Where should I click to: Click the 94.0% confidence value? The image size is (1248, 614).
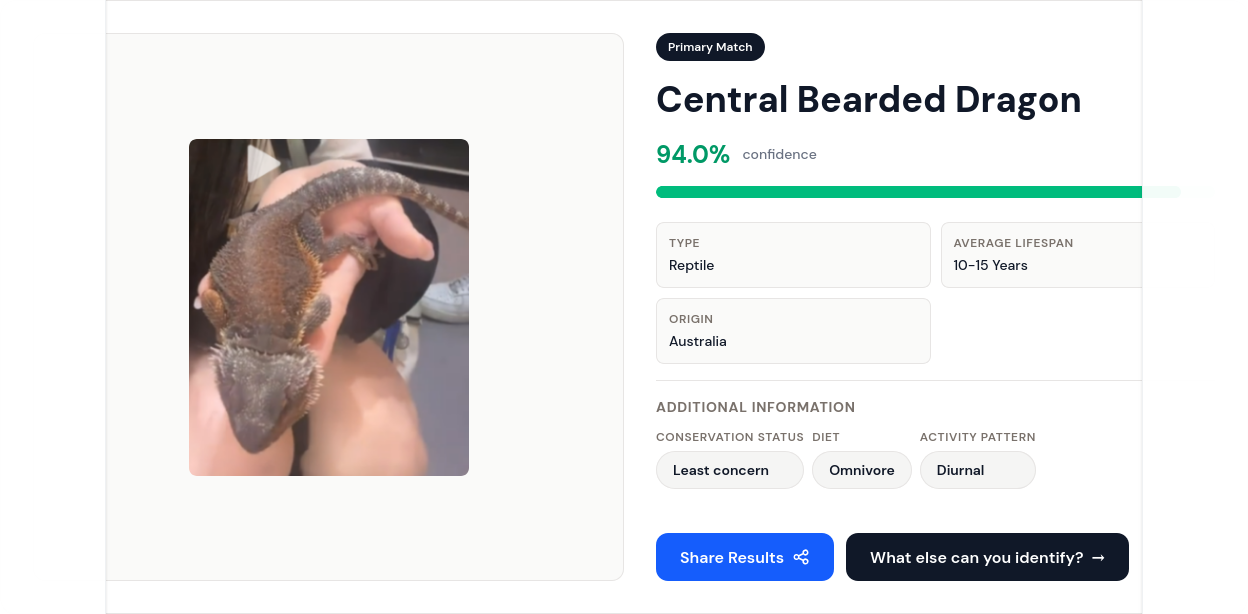(693, 154)
